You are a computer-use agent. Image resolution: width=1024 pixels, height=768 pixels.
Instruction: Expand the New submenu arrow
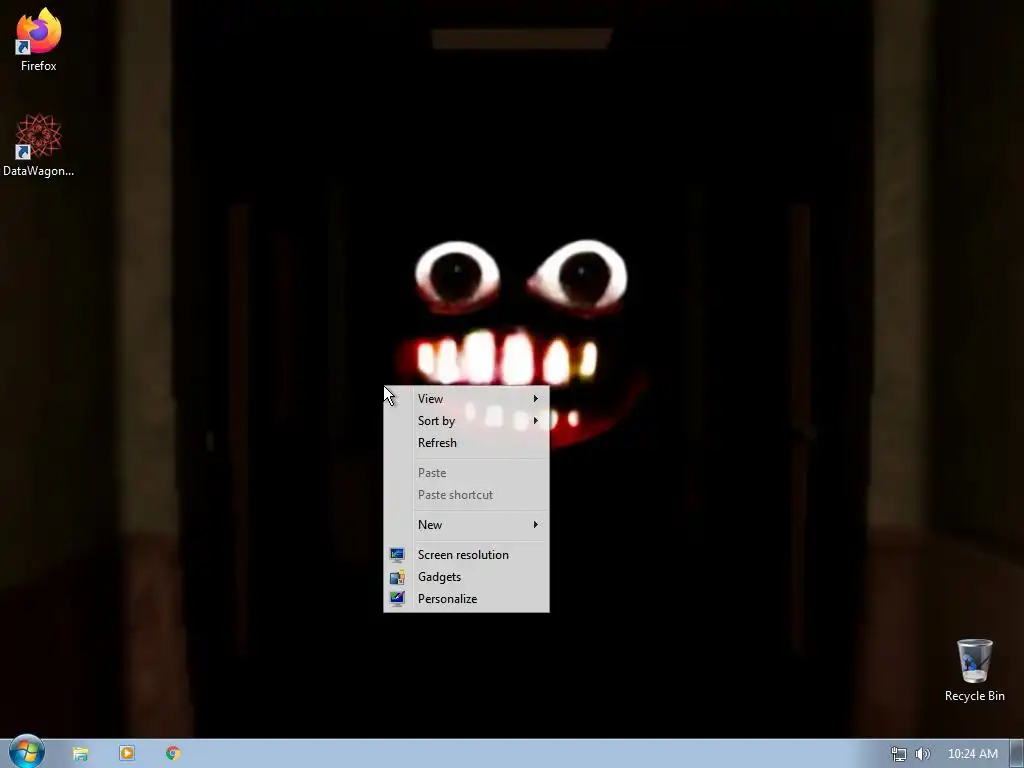536,524
